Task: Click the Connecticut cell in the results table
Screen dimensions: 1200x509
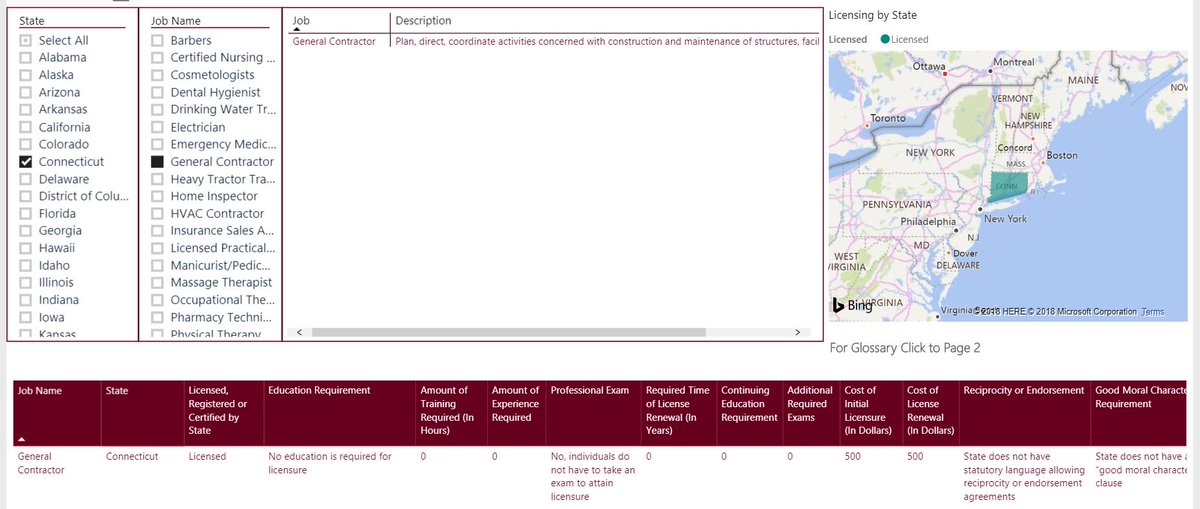Action: (132, 456)
